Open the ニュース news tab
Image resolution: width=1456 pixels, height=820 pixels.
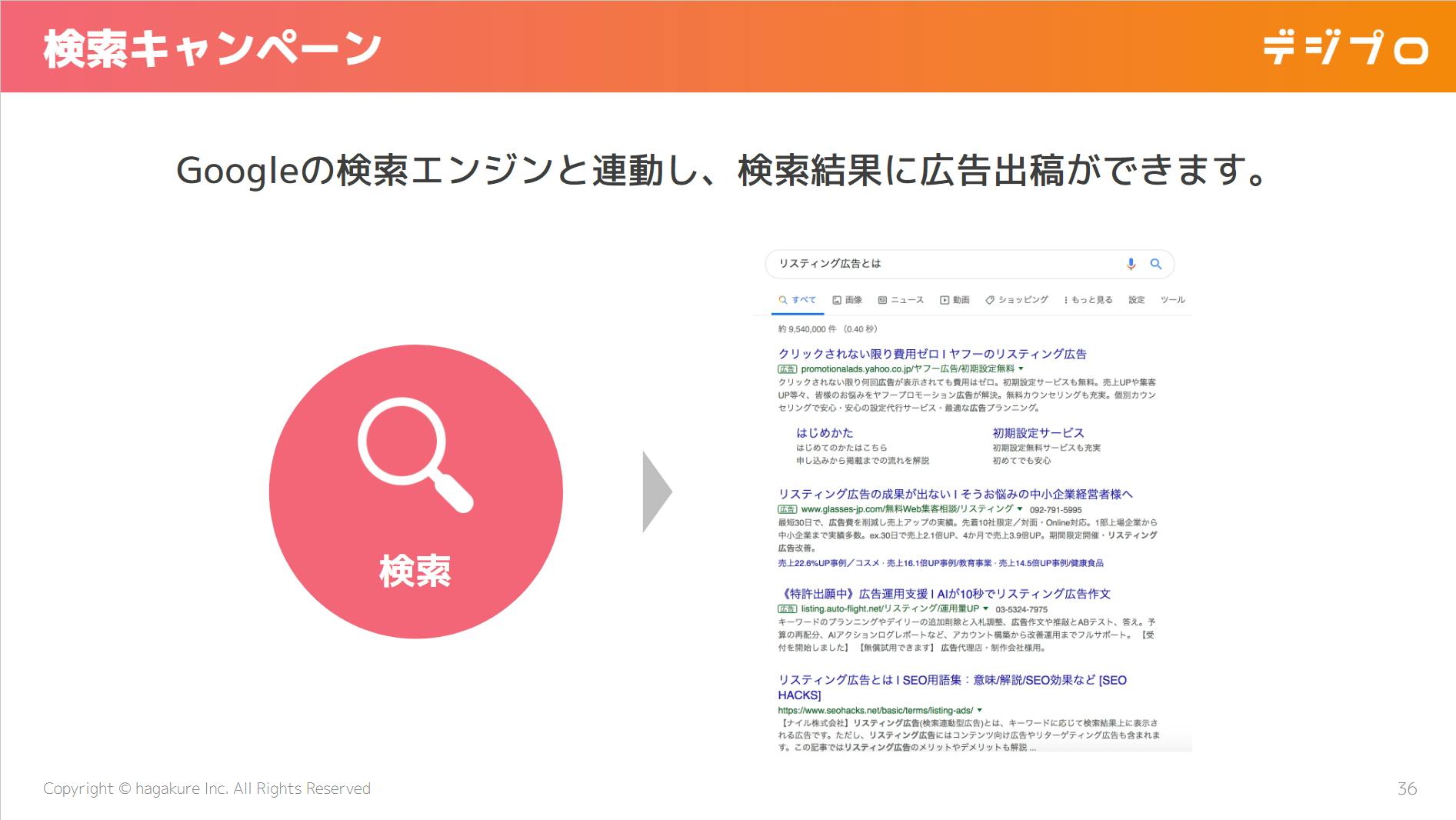(901, 300)
